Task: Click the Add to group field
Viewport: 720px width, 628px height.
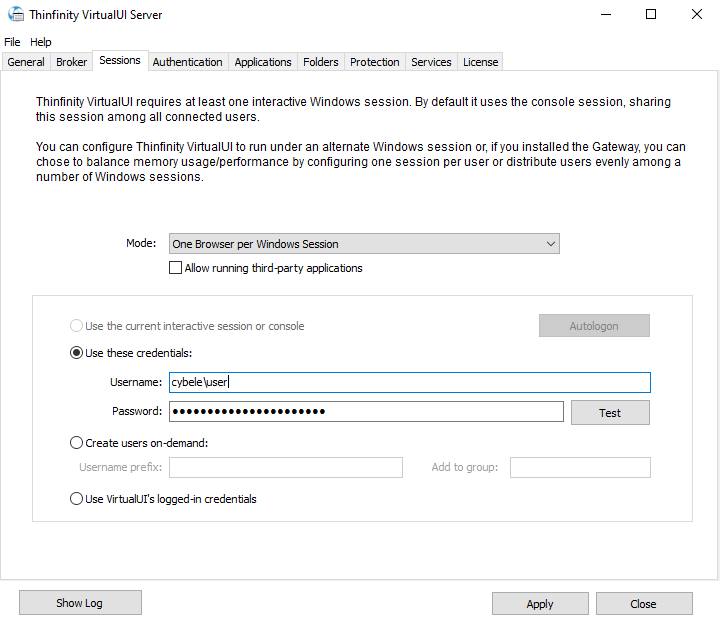Action: [580, 467]
